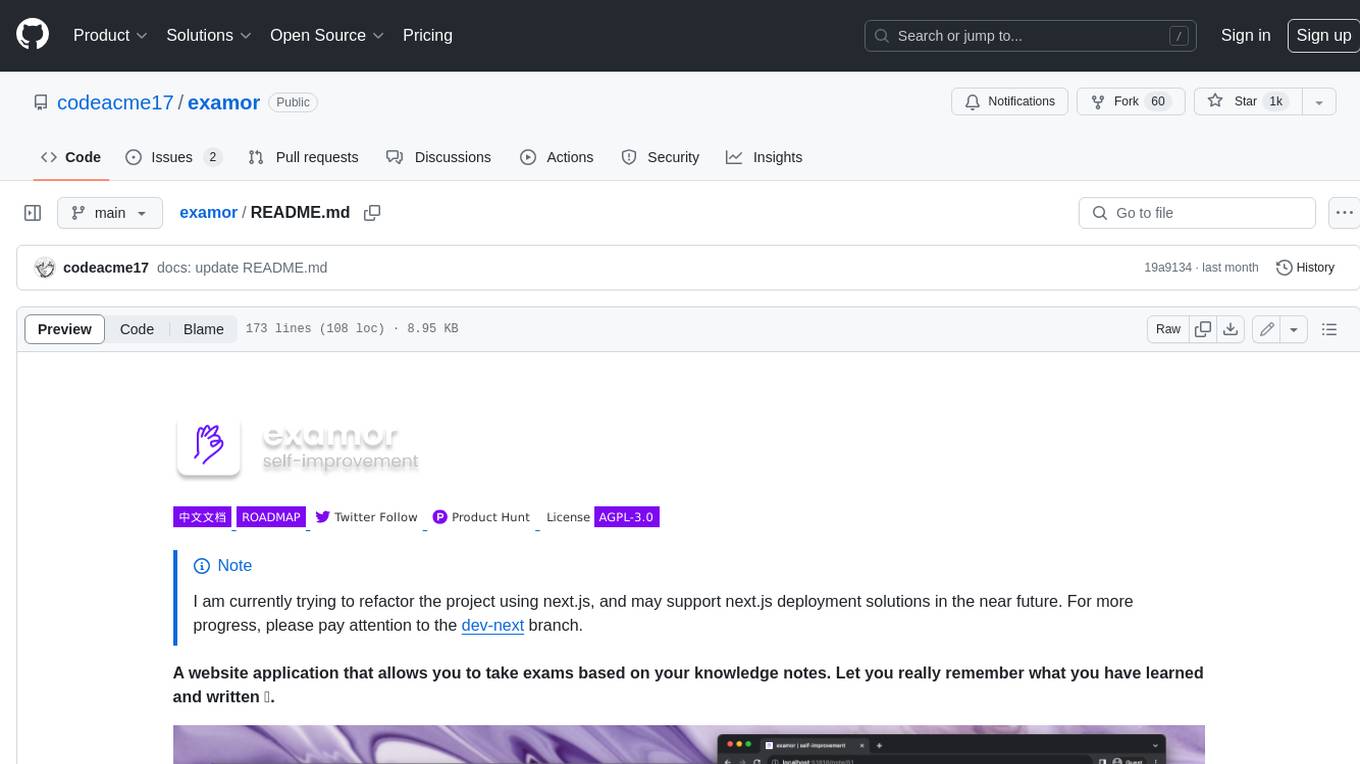The image size is (1360, 764).
Task: Expand the Solutions menu
Action: pos(208,35)
